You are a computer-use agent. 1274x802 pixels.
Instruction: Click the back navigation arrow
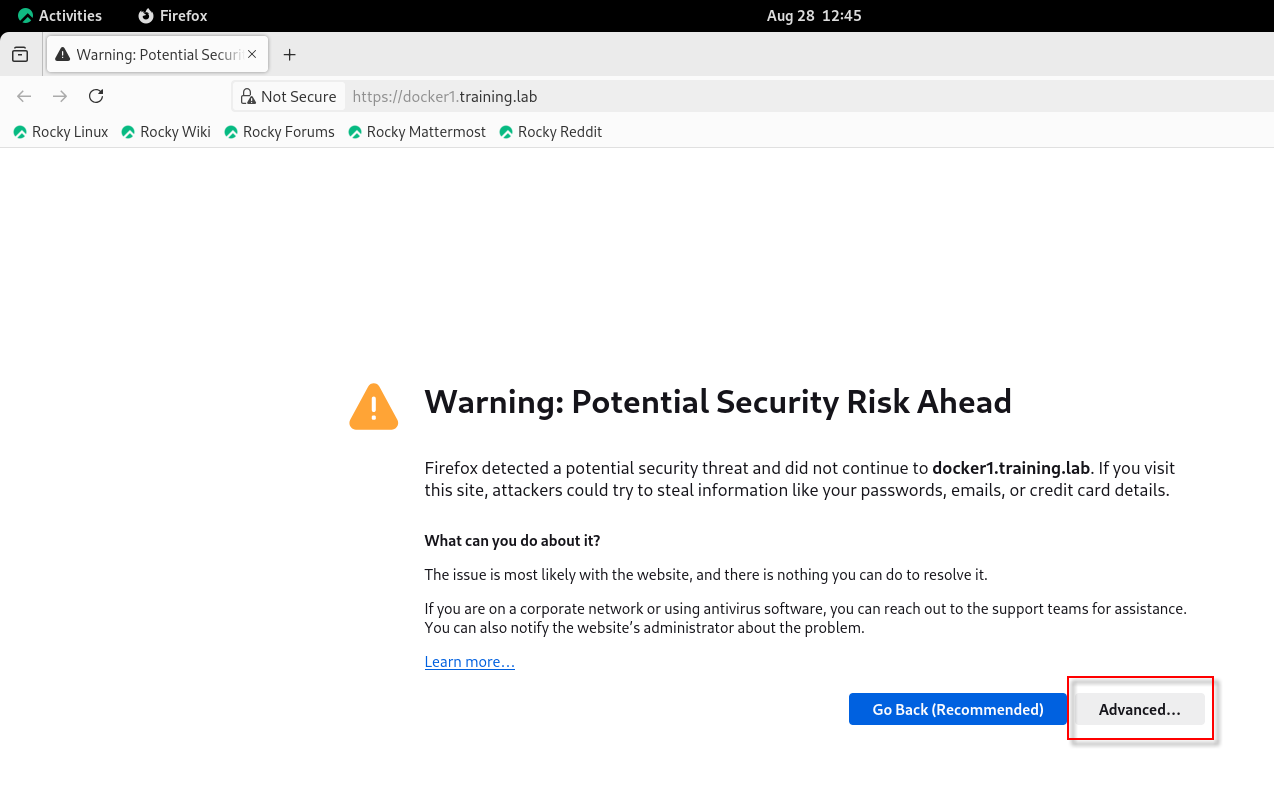coord(25,96)
